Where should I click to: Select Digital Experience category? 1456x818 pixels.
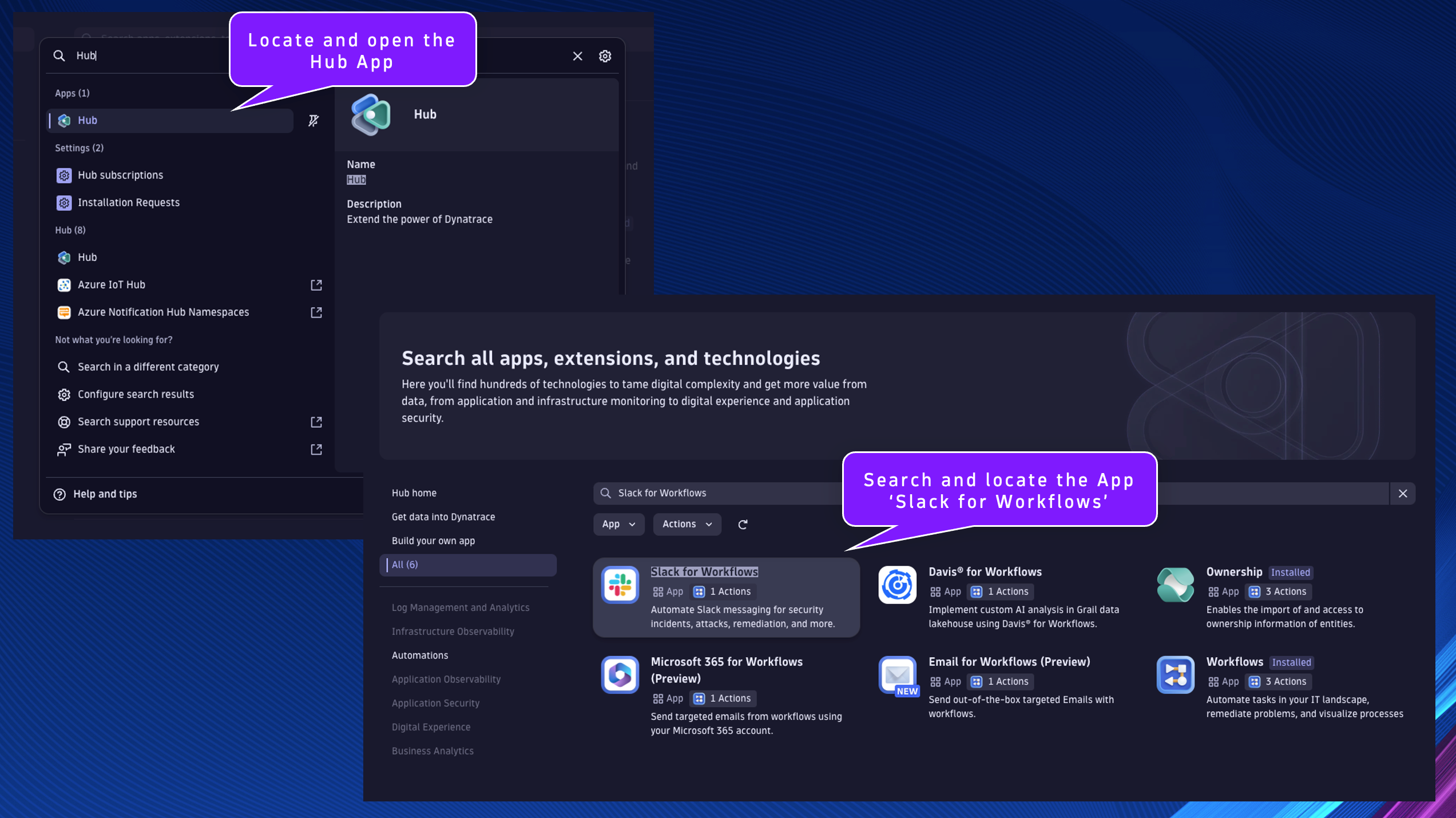pyautogui.click(x=431, y=728)
